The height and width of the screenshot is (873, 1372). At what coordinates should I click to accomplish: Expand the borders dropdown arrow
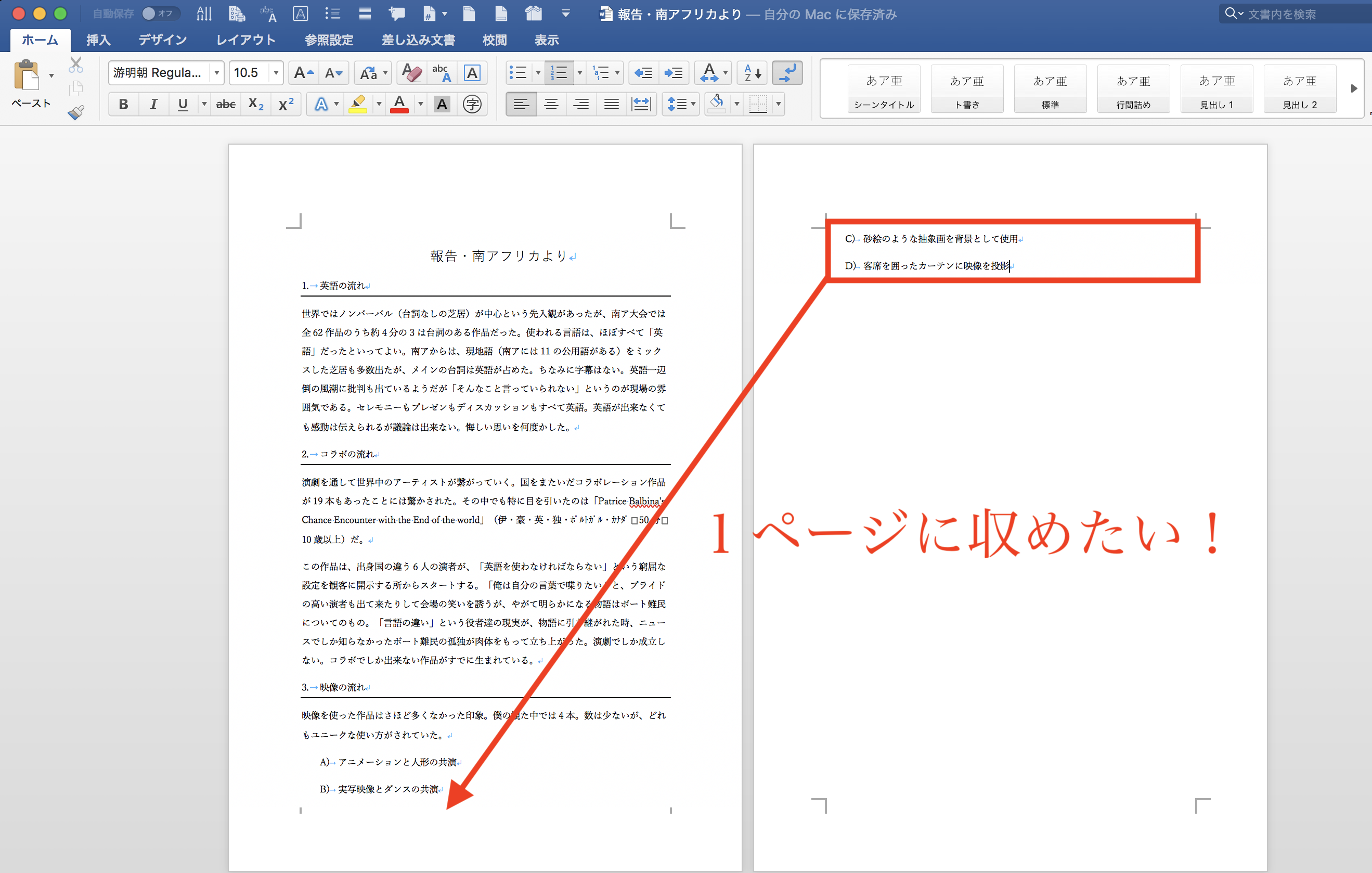(778, 104)
